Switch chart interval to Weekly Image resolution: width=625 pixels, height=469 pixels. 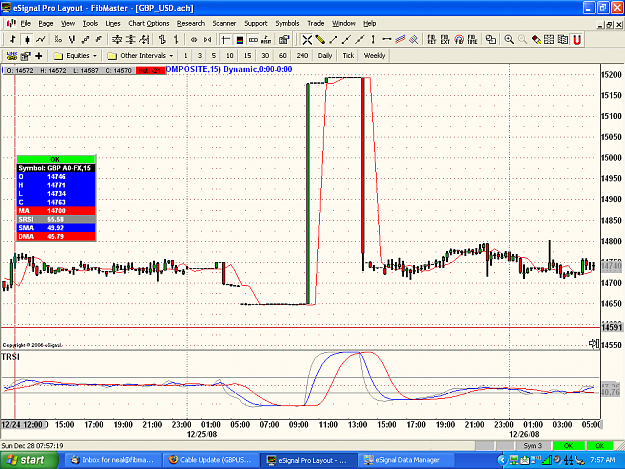pos(374,56)
